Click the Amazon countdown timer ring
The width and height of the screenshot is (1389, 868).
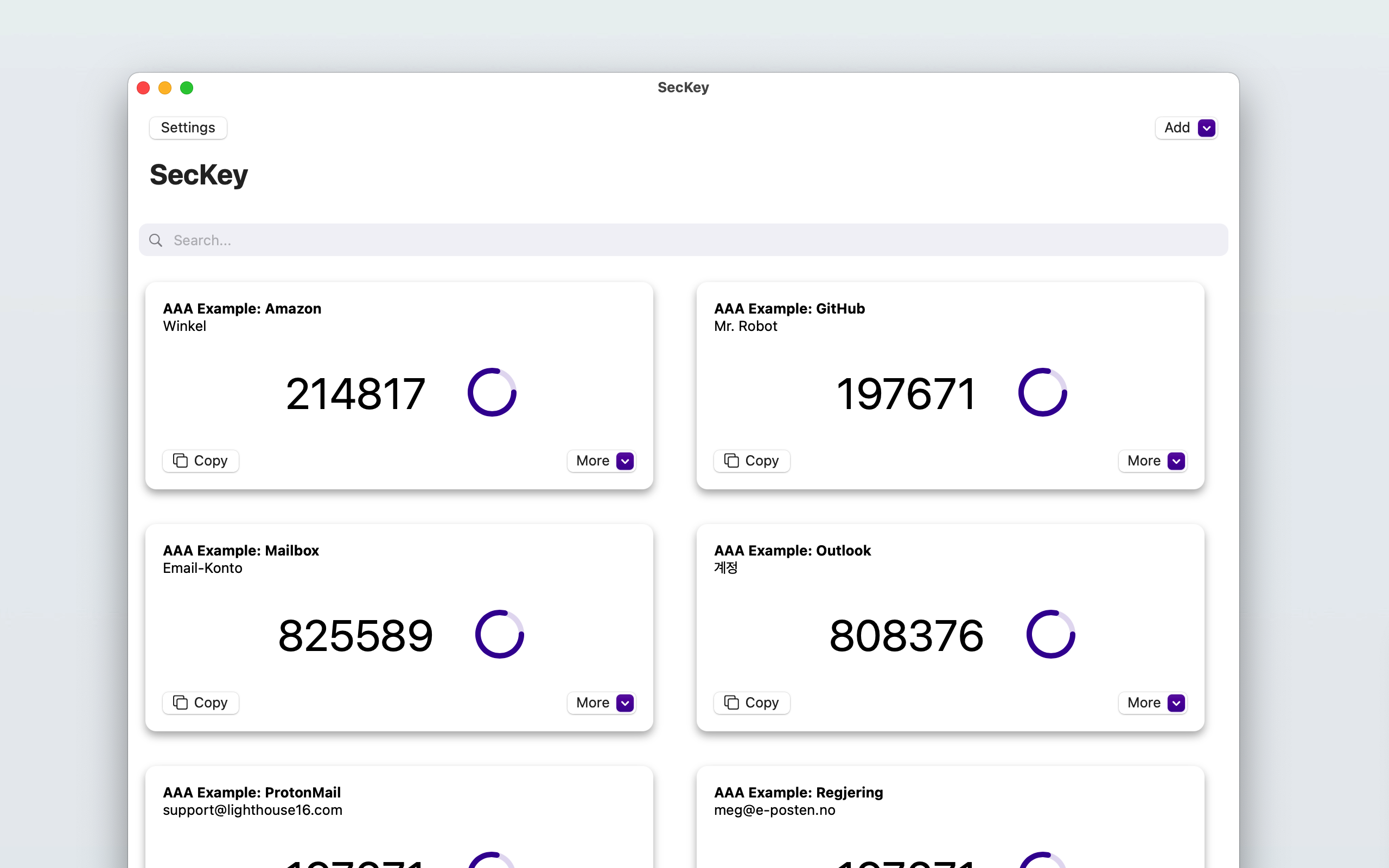(492, 393)
